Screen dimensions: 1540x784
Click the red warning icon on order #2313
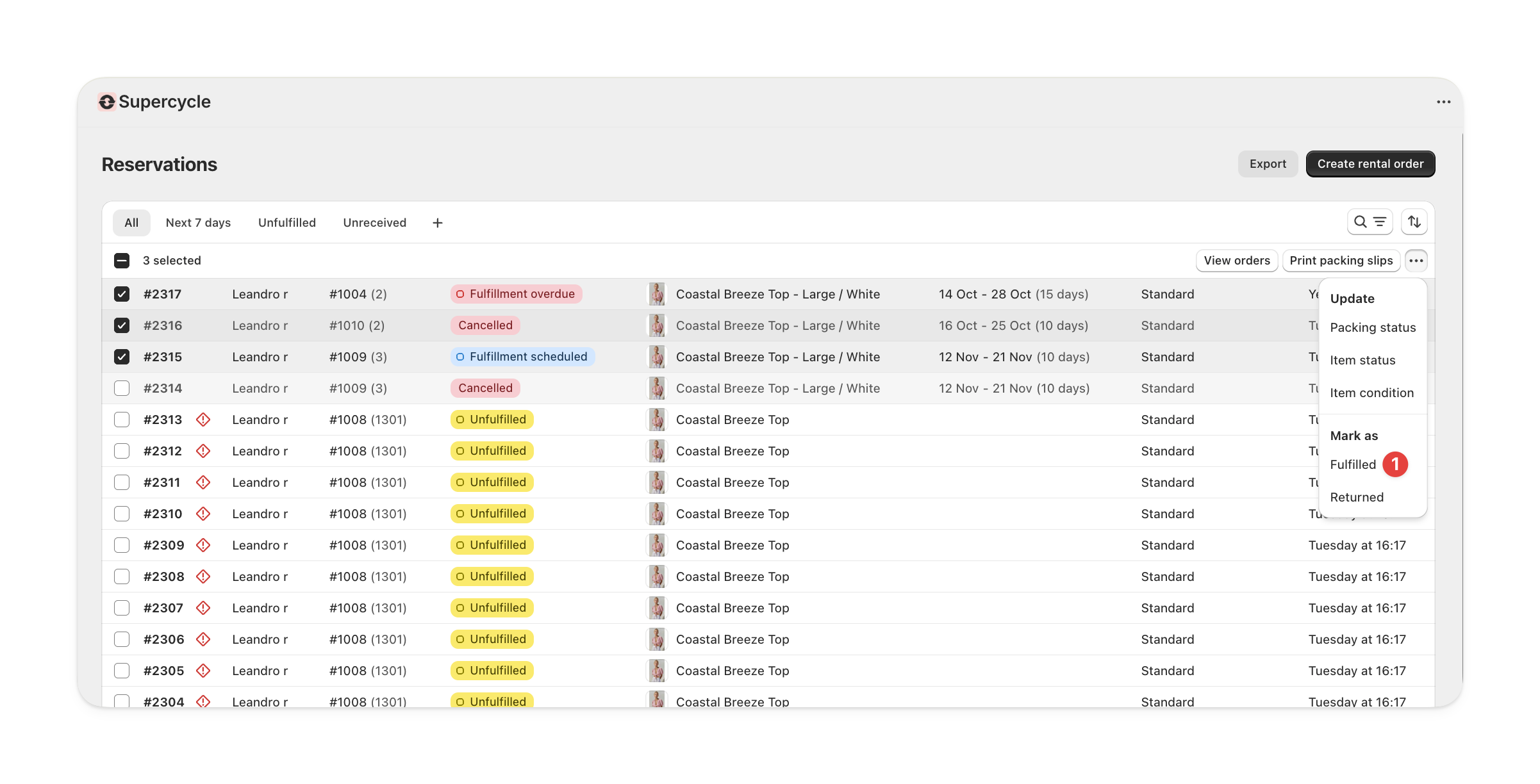[204, 420]
